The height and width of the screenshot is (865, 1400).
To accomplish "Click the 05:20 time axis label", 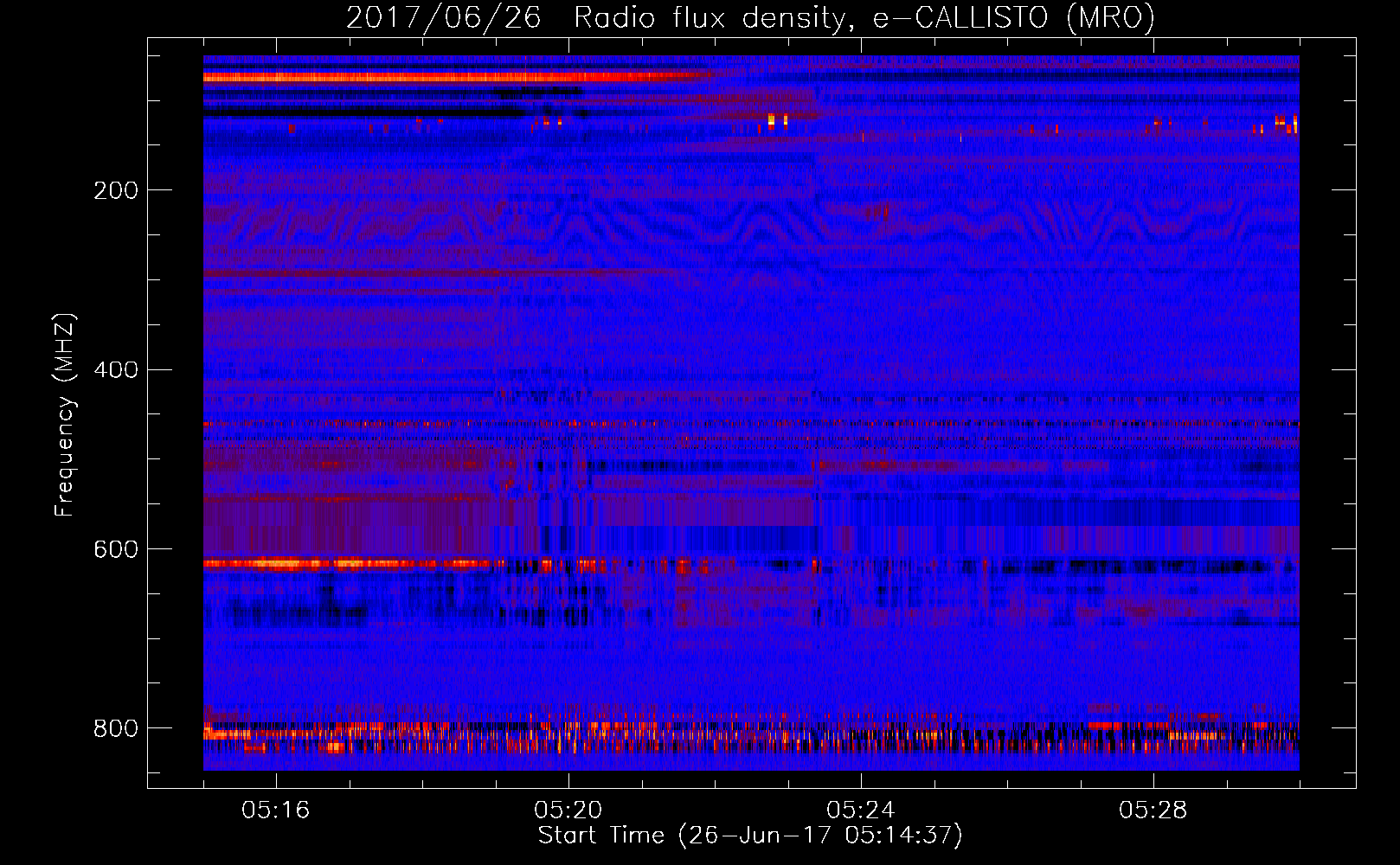I will 568,811.
